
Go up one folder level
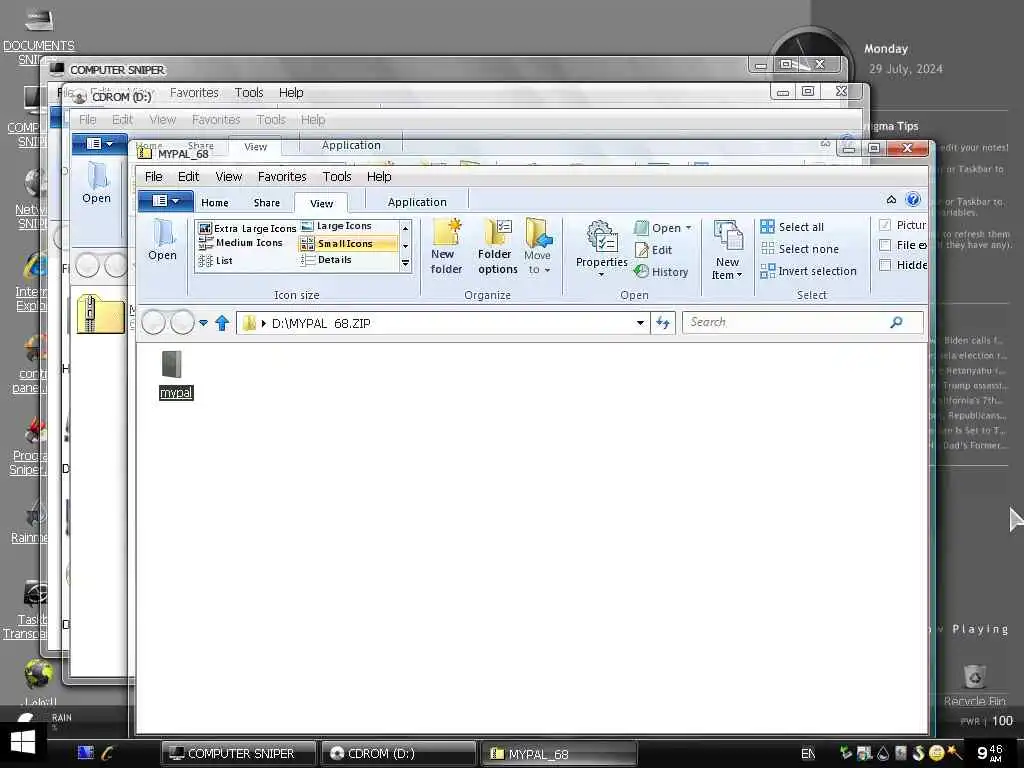click(222, 323)
